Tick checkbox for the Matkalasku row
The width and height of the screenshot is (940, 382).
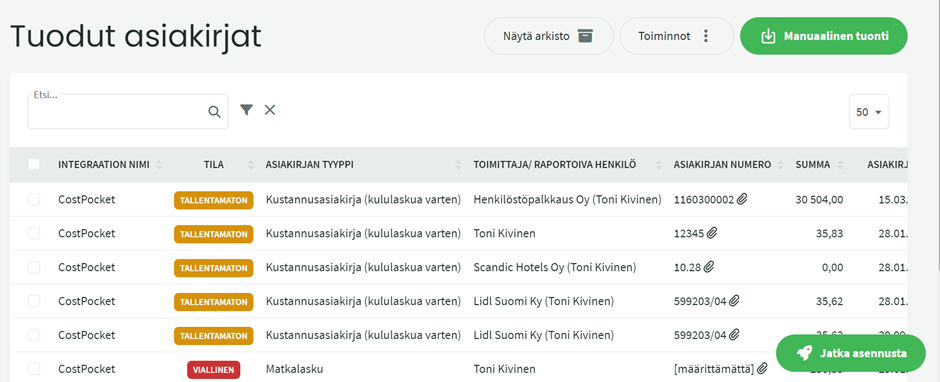click(34, 368)
